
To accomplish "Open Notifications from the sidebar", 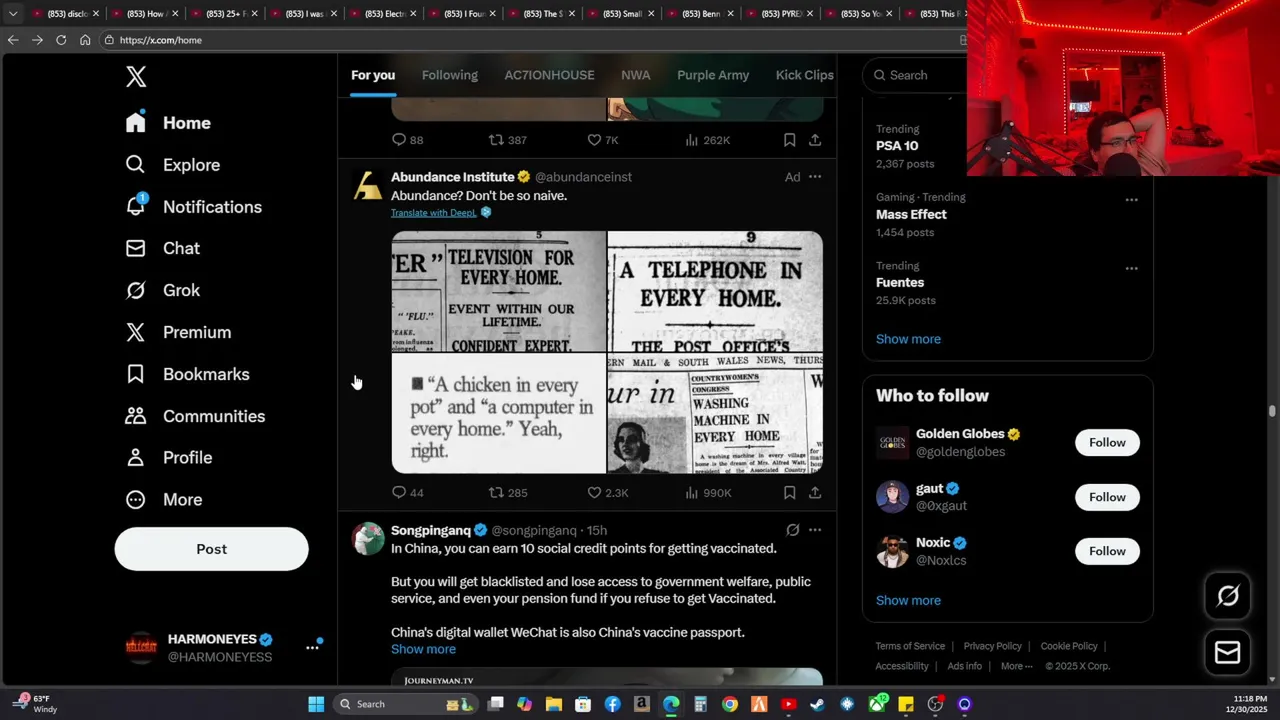I will pyautogui.click(x=193, y=207).
